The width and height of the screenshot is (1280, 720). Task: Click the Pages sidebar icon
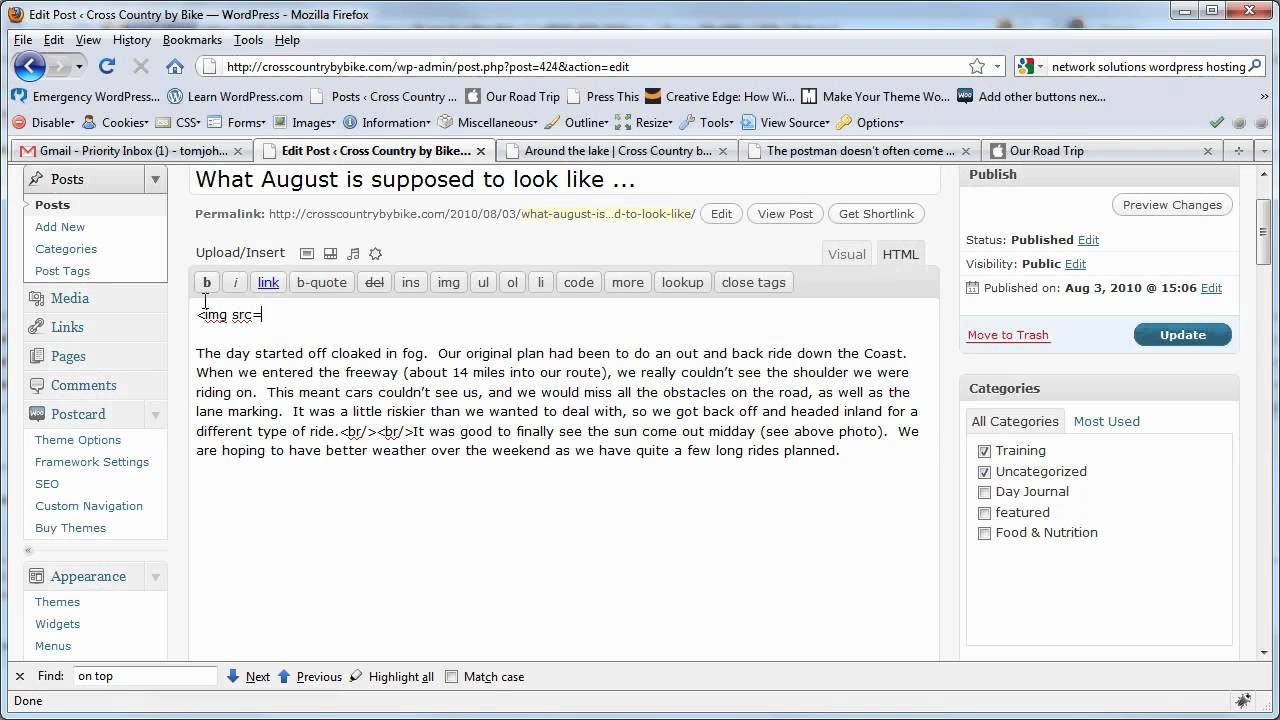coord(37,356)
